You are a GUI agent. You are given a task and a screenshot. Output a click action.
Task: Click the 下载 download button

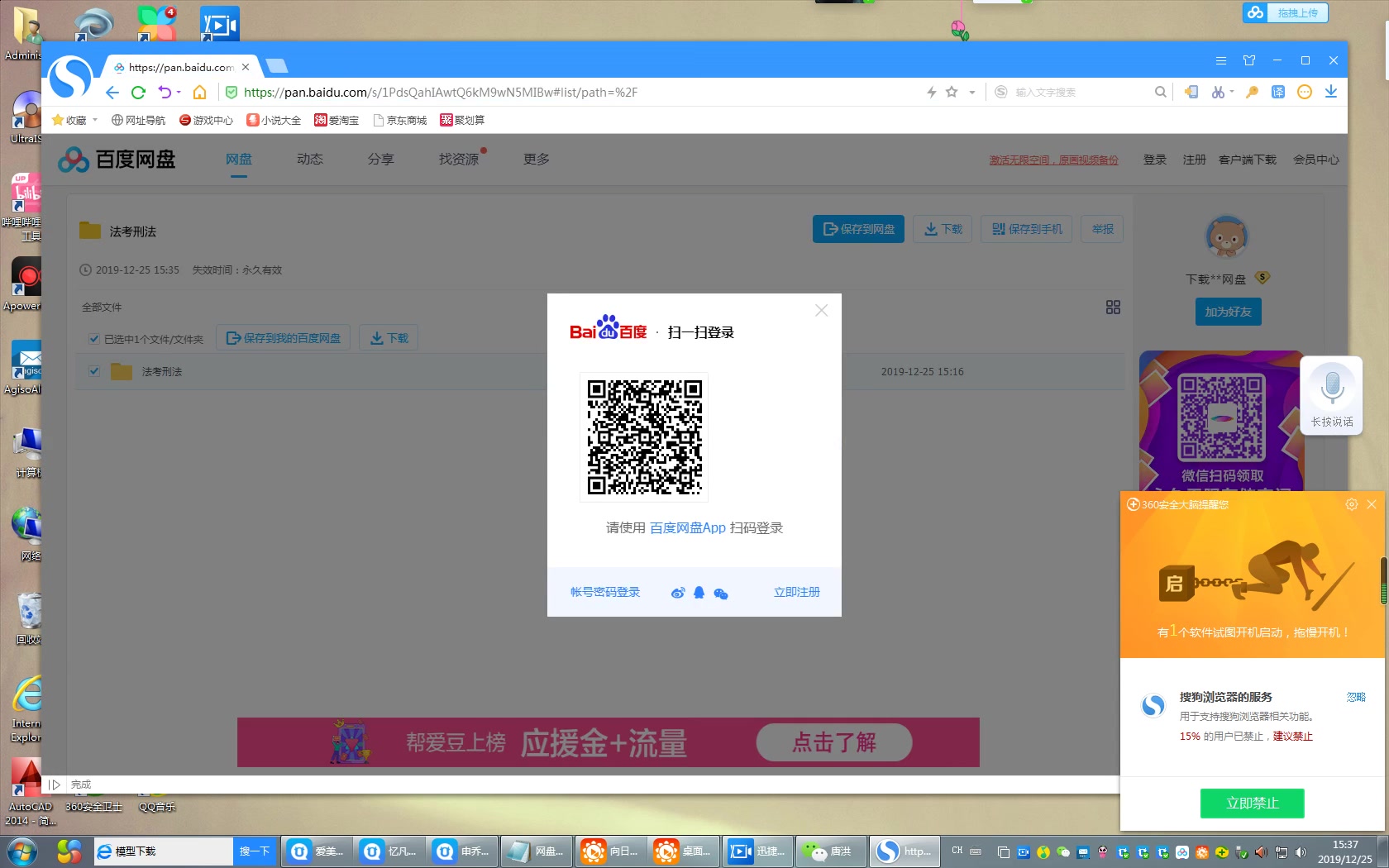click(x=942, y=229)
